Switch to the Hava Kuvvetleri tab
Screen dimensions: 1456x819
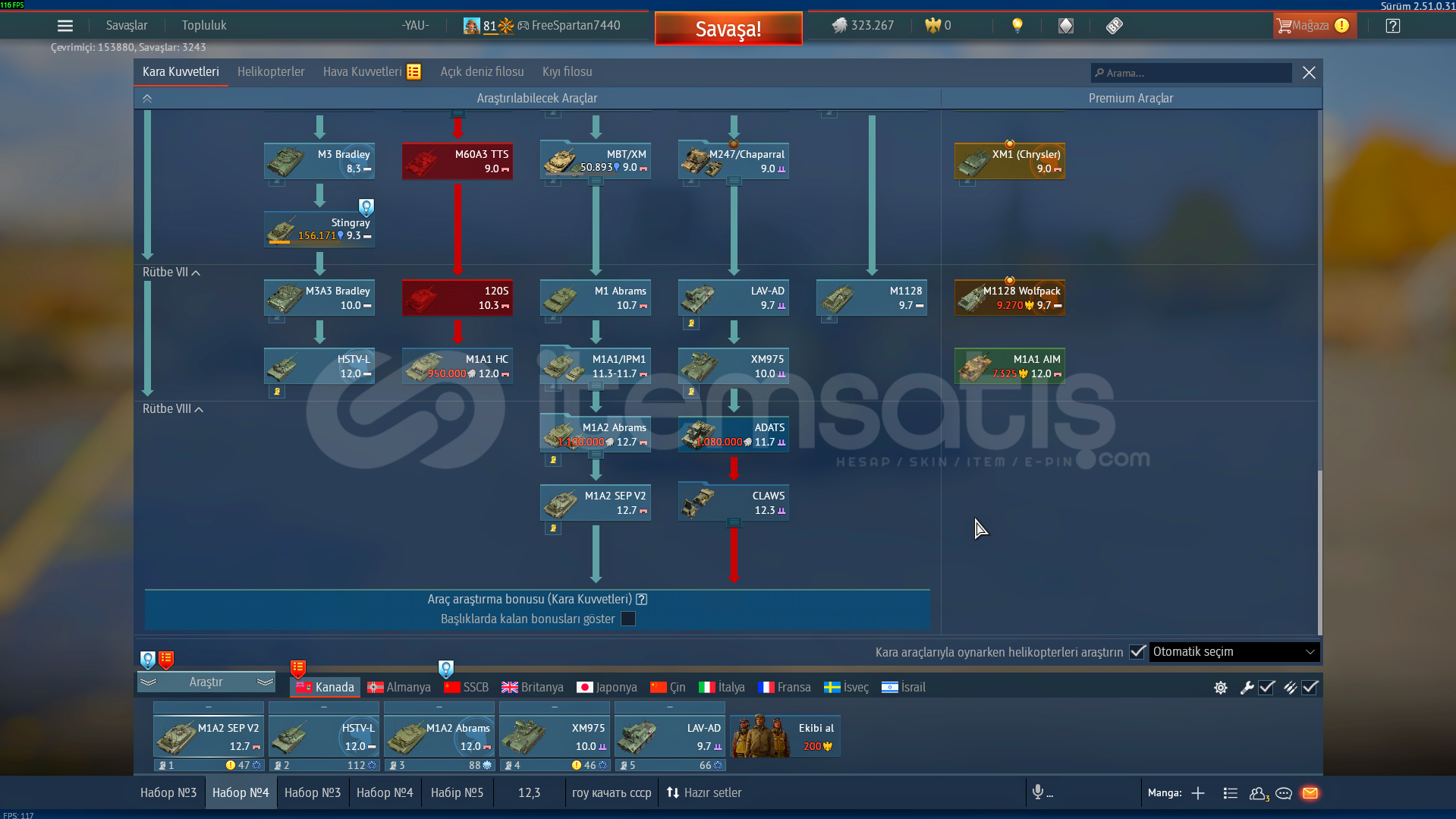[363, 72]
